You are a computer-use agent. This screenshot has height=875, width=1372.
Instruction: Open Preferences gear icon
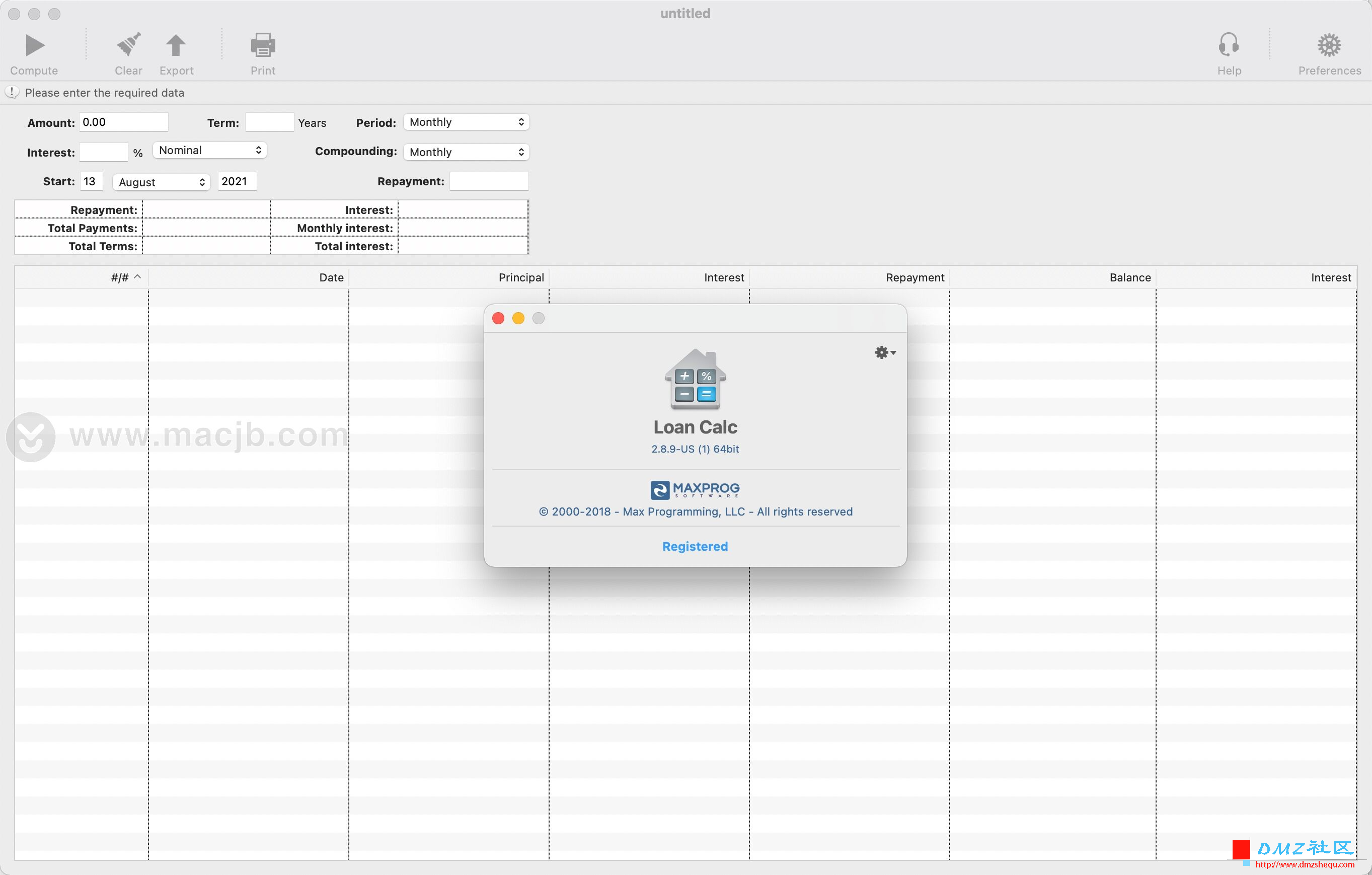point(1329,45)
